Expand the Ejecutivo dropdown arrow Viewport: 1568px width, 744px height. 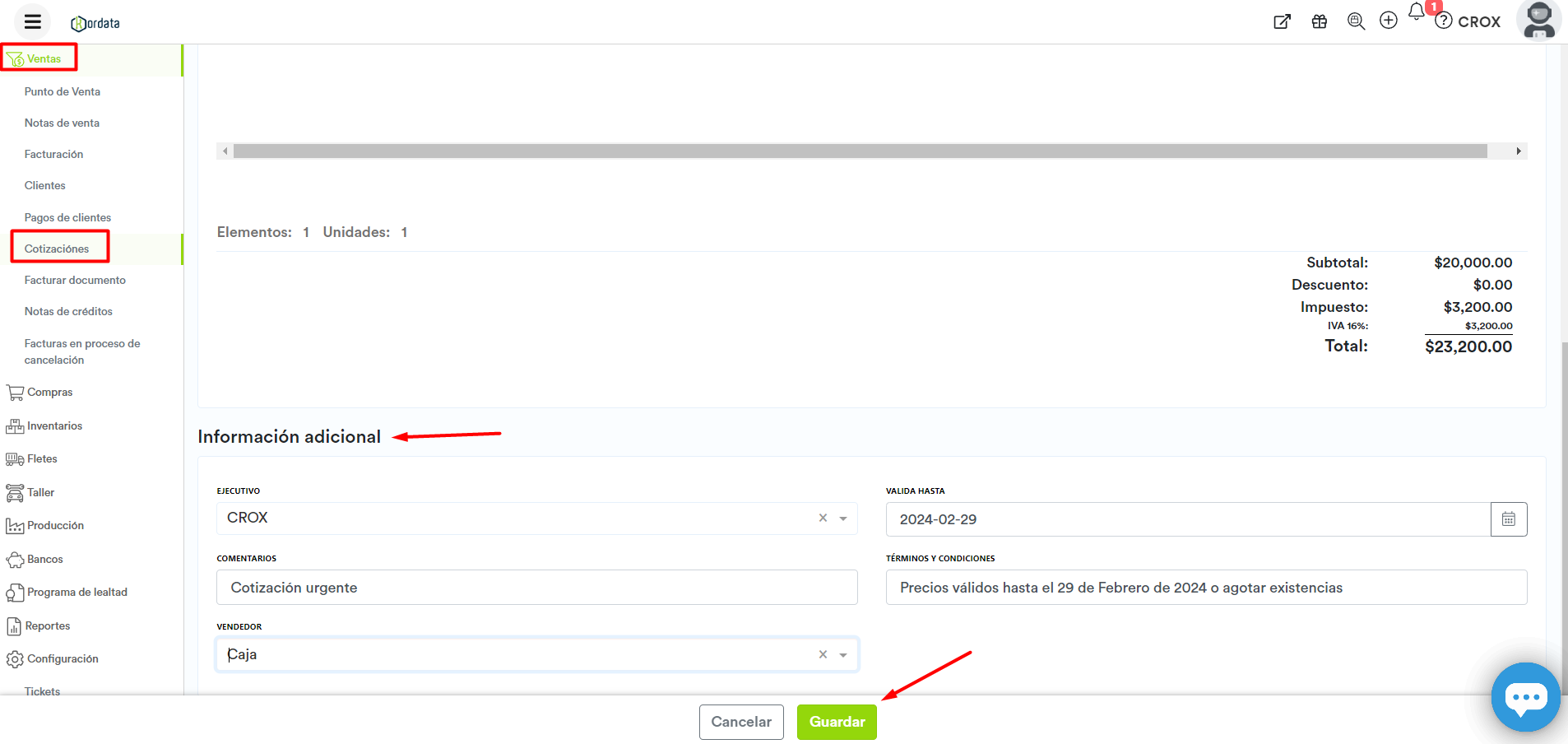point(843,518)
